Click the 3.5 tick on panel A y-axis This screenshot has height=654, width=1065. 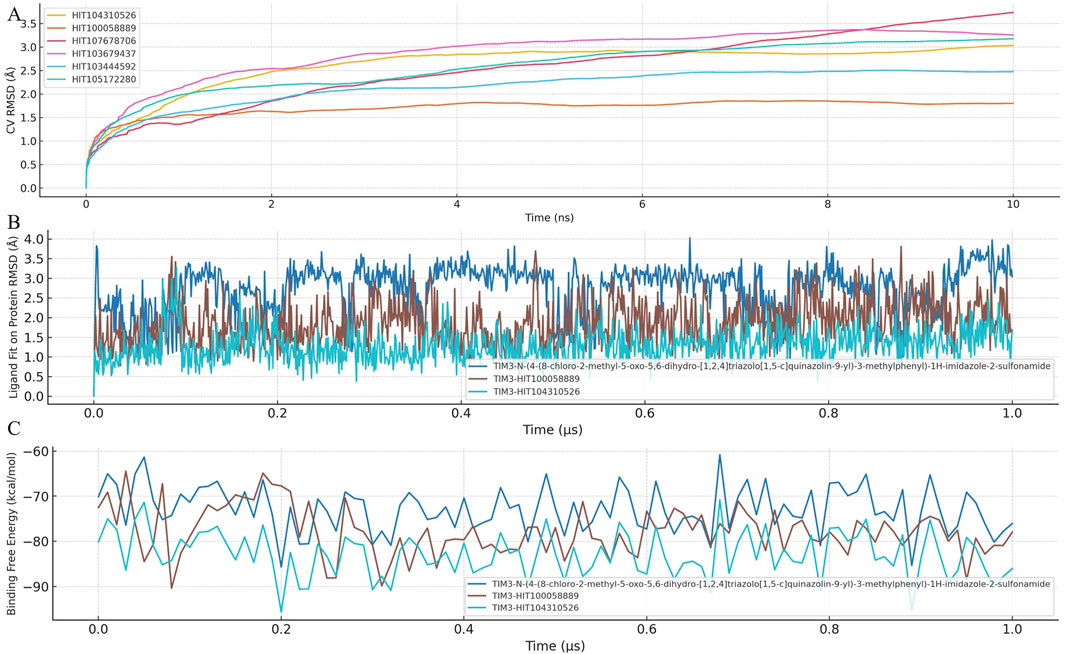[28, 24]
